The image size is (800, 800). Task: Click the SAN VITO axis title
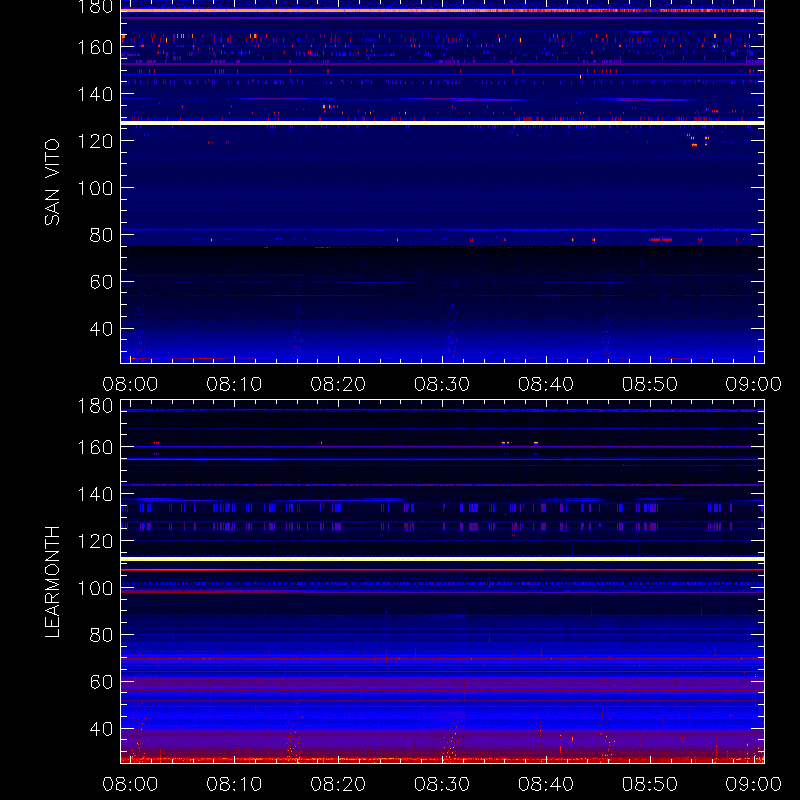pyautogui.click(x=52, y=182)
